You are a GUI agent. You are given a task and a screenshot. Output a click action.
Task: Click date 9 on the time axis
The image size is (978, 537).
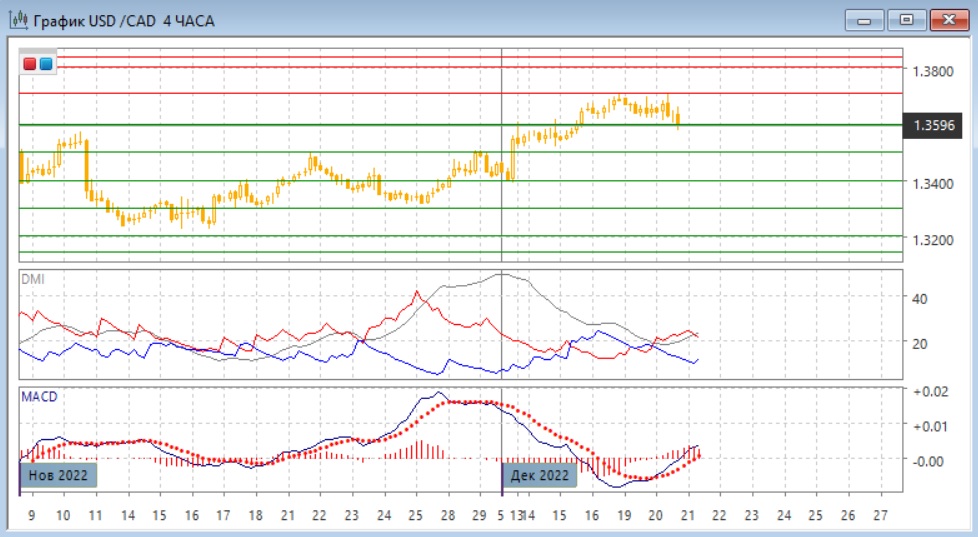tap(31, 516)
